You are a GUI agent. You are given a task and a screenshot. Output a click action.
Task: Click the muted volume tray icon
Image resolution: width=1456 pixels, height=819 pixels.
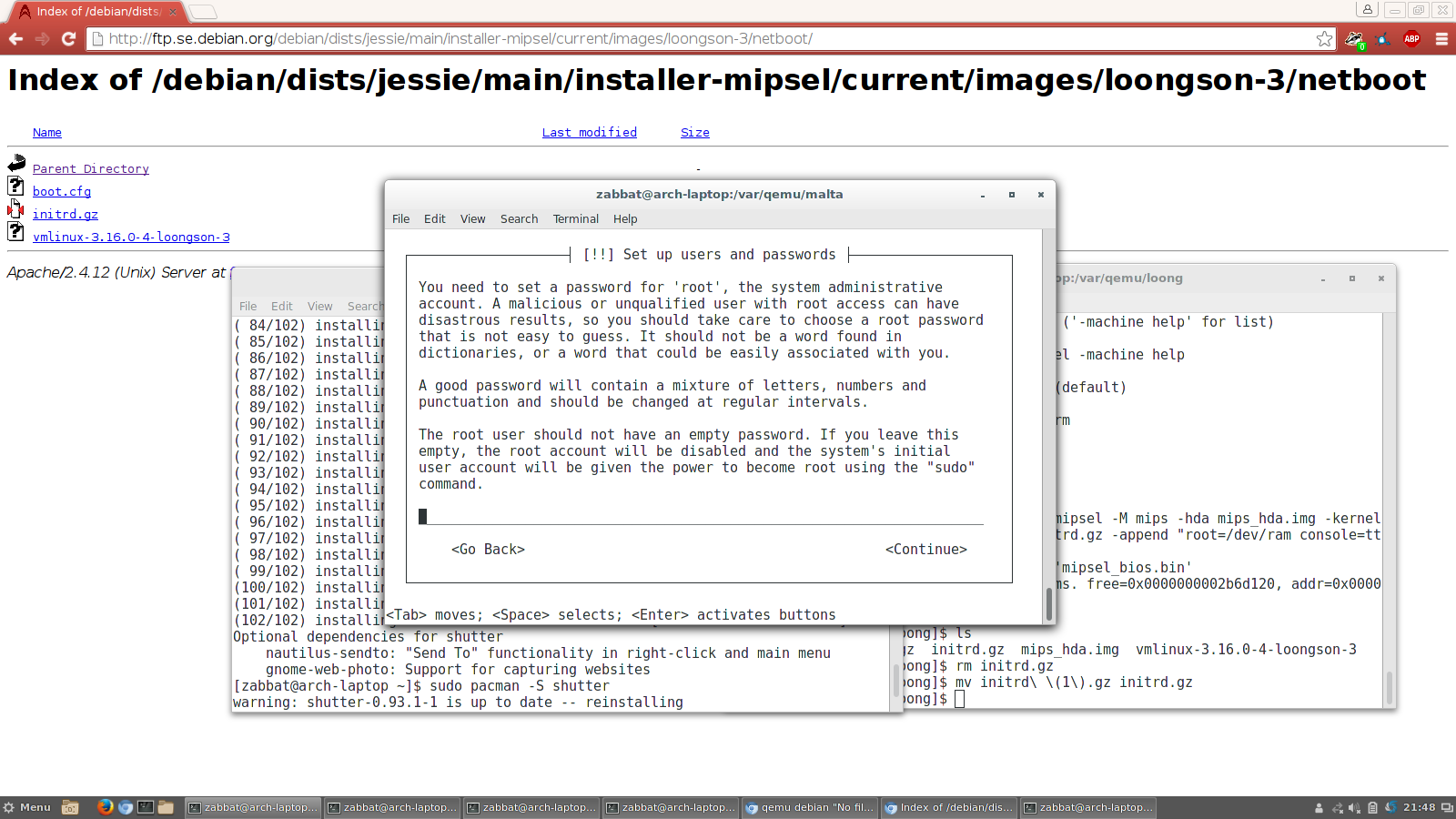[1355, 808]
